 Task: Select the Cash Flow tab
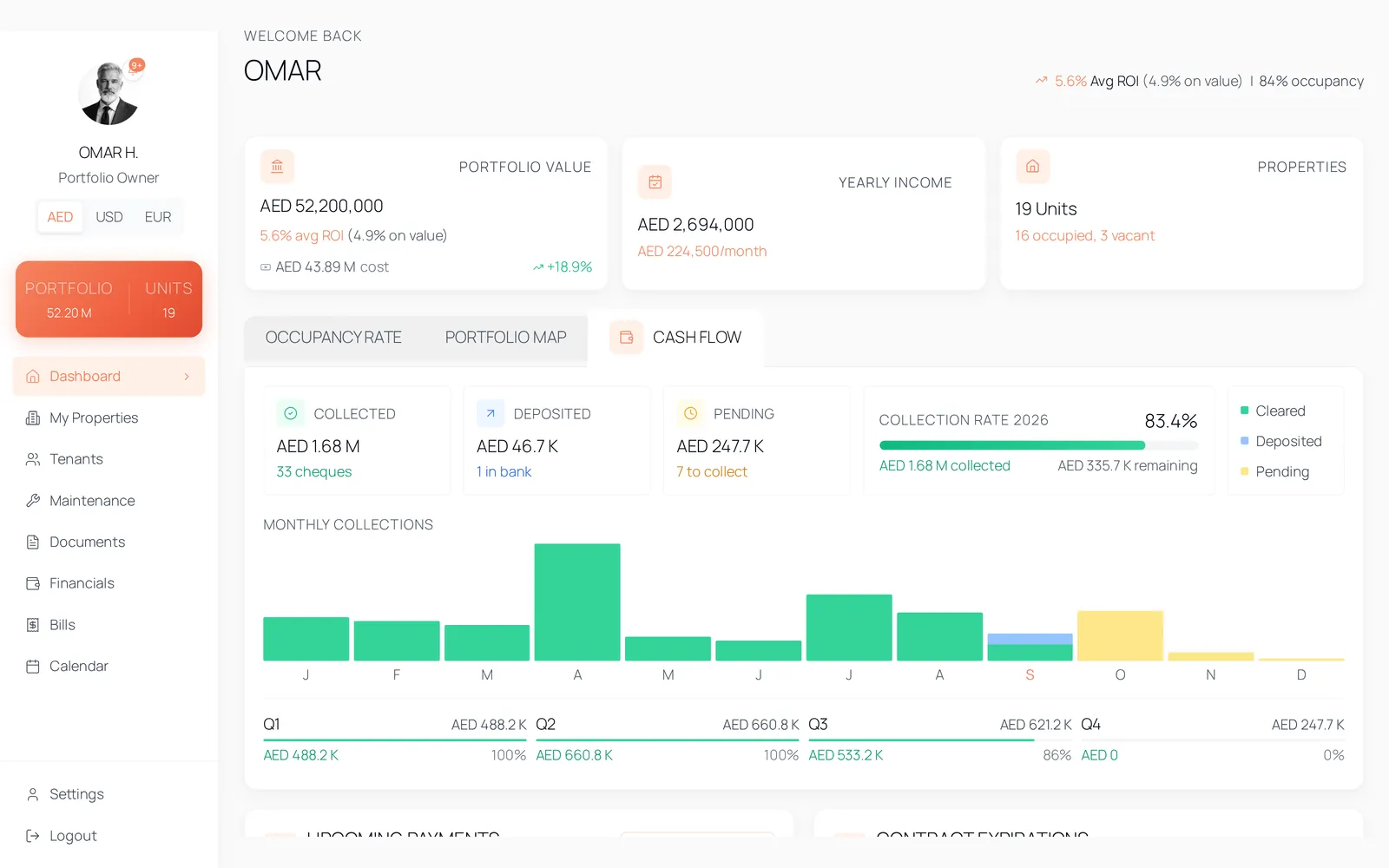675,338
